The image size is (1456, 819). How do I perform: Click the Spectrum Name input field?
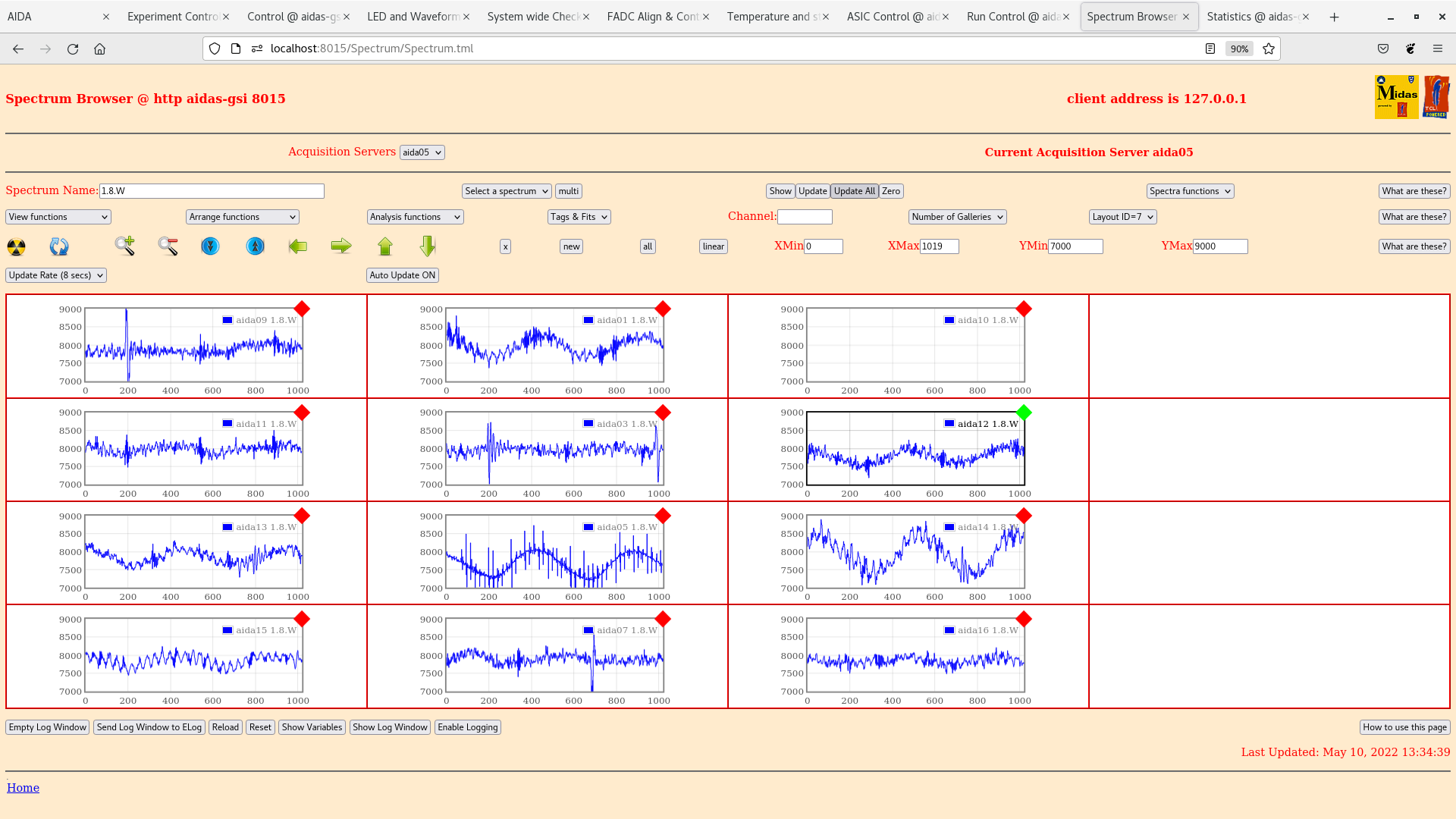[212, 191]
